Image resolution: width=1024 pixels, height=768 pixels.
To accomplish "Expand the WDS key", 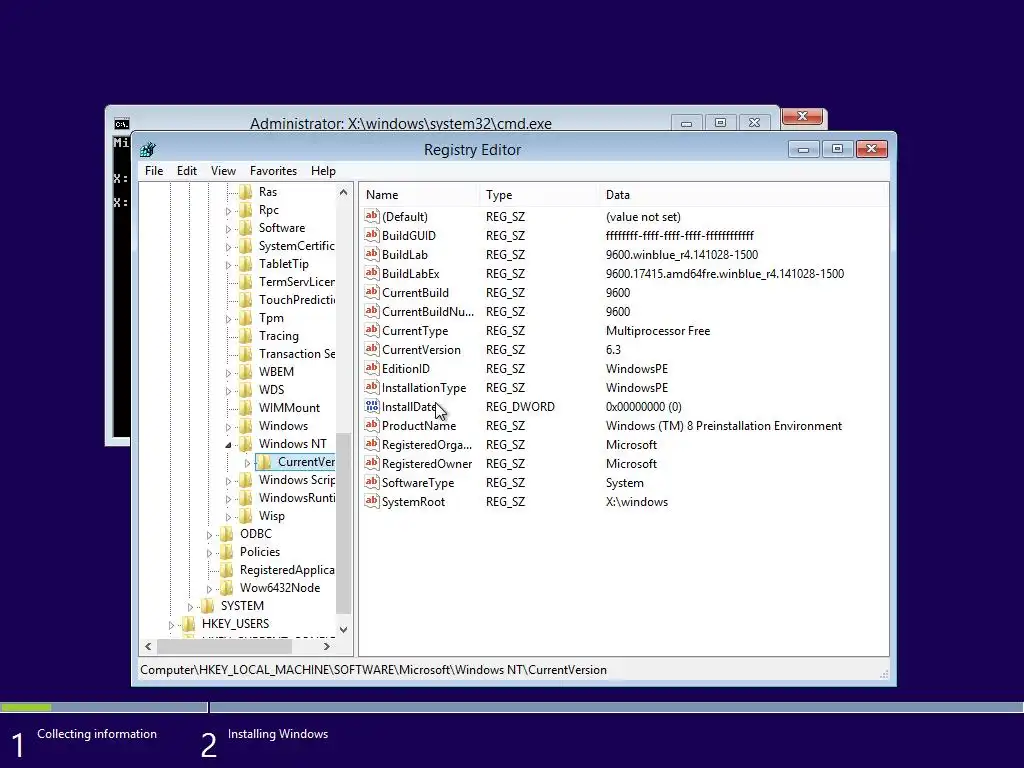I will click(228, 391).
